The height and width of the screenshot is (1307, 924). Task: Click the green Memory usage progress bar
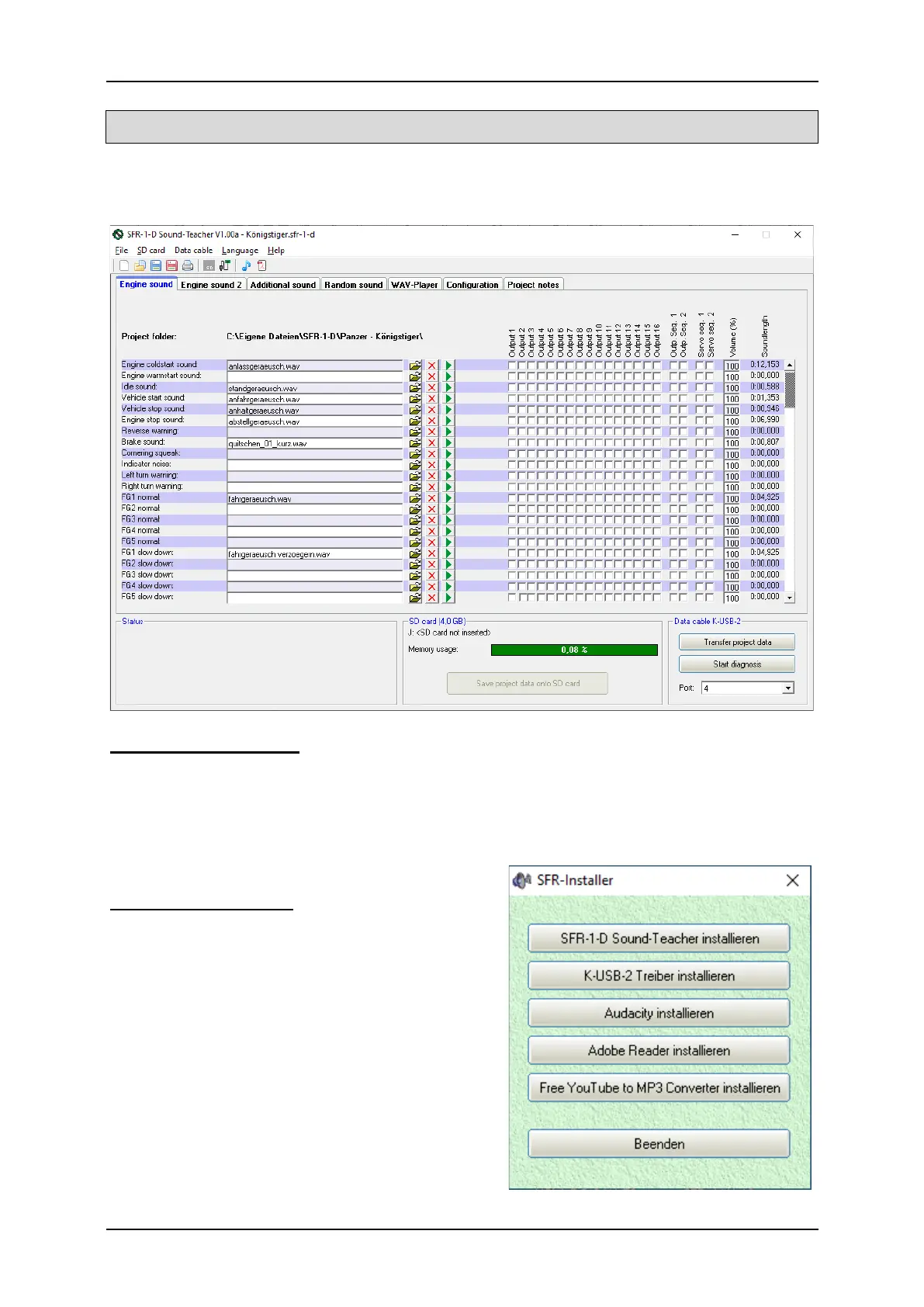(574, 650)
